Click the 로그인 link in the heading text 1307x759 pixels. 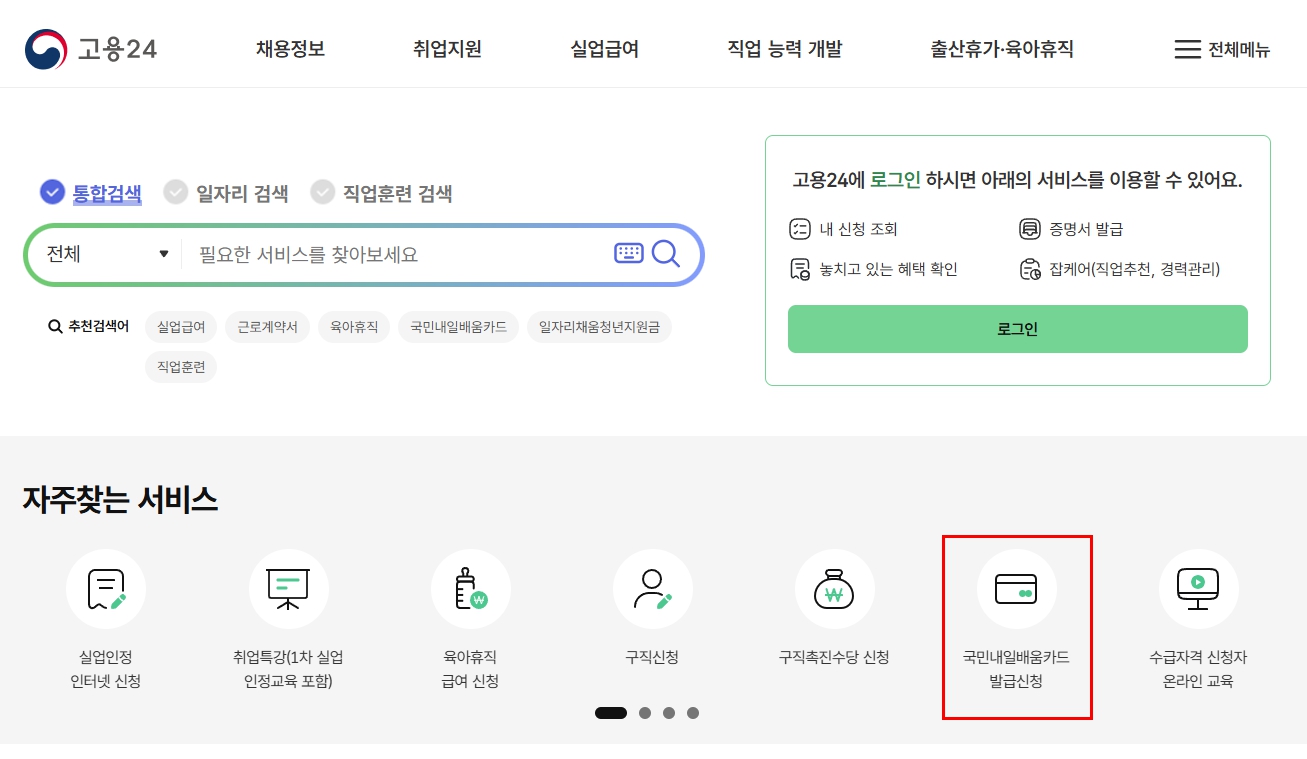coord(895,180)
